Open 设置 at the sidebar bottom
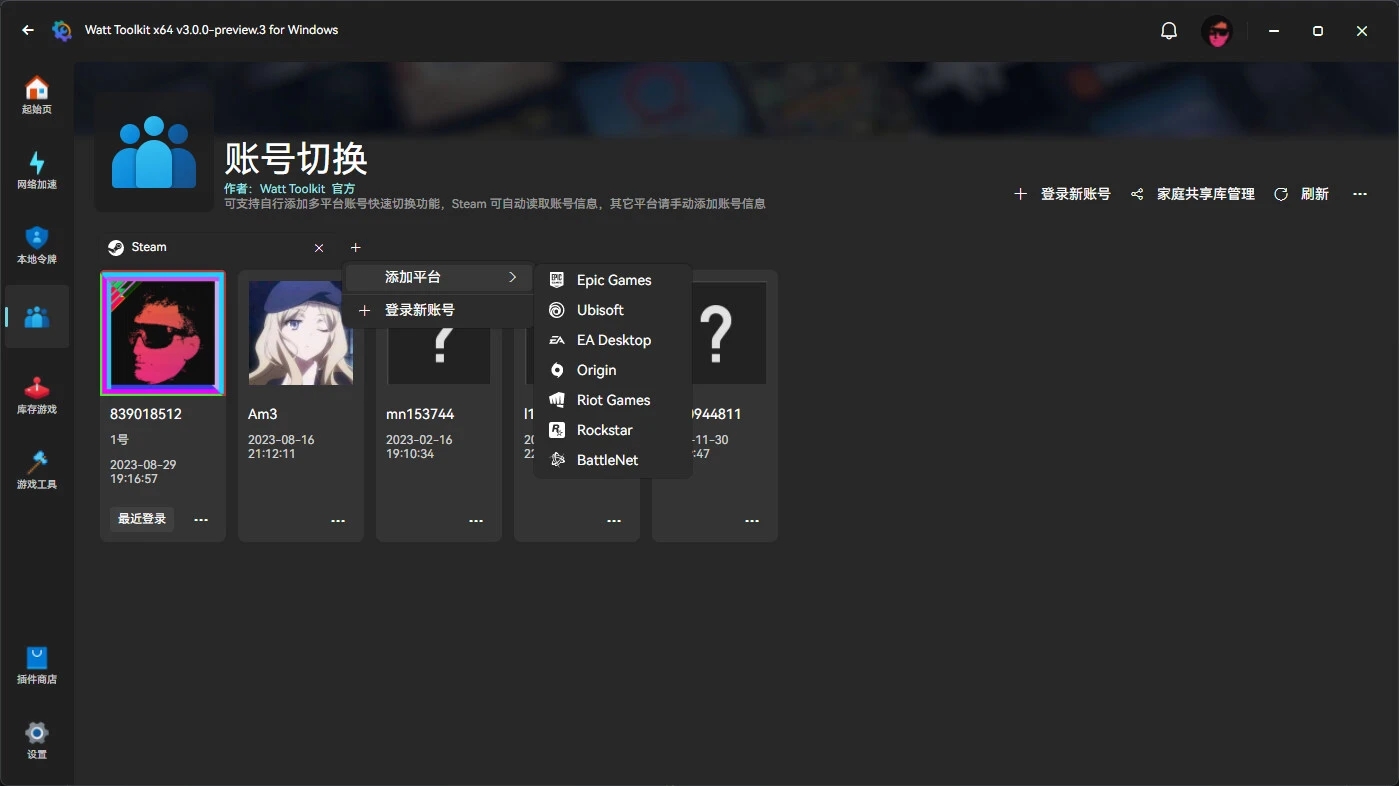Image resolution: width=1399 pixels, height=786 pixels. pyautogui.click(x=36, y=740)
